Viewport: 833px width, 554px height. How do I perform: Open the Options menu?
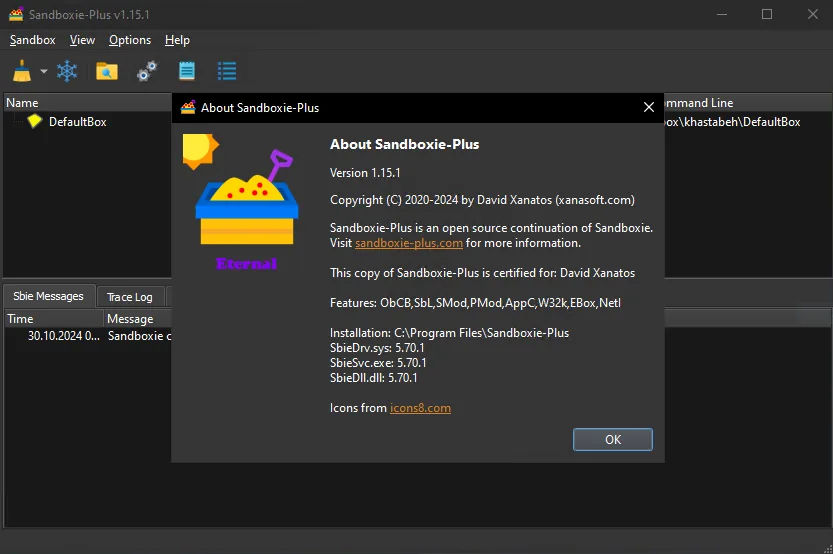(130, 40)
